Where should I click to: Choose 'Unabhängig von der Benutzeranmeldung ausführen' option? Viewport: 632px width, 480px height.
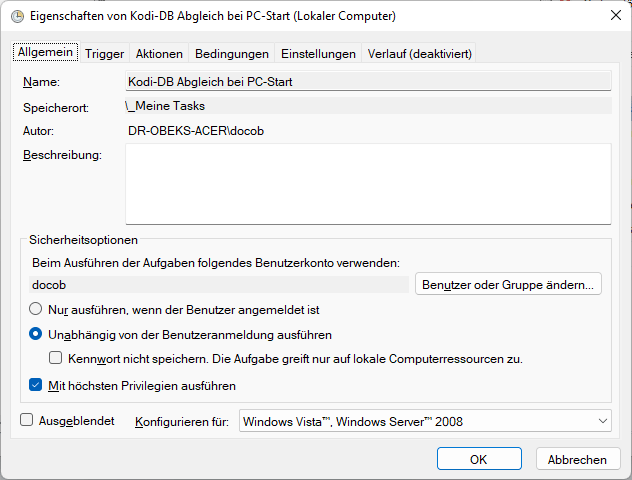35,334
